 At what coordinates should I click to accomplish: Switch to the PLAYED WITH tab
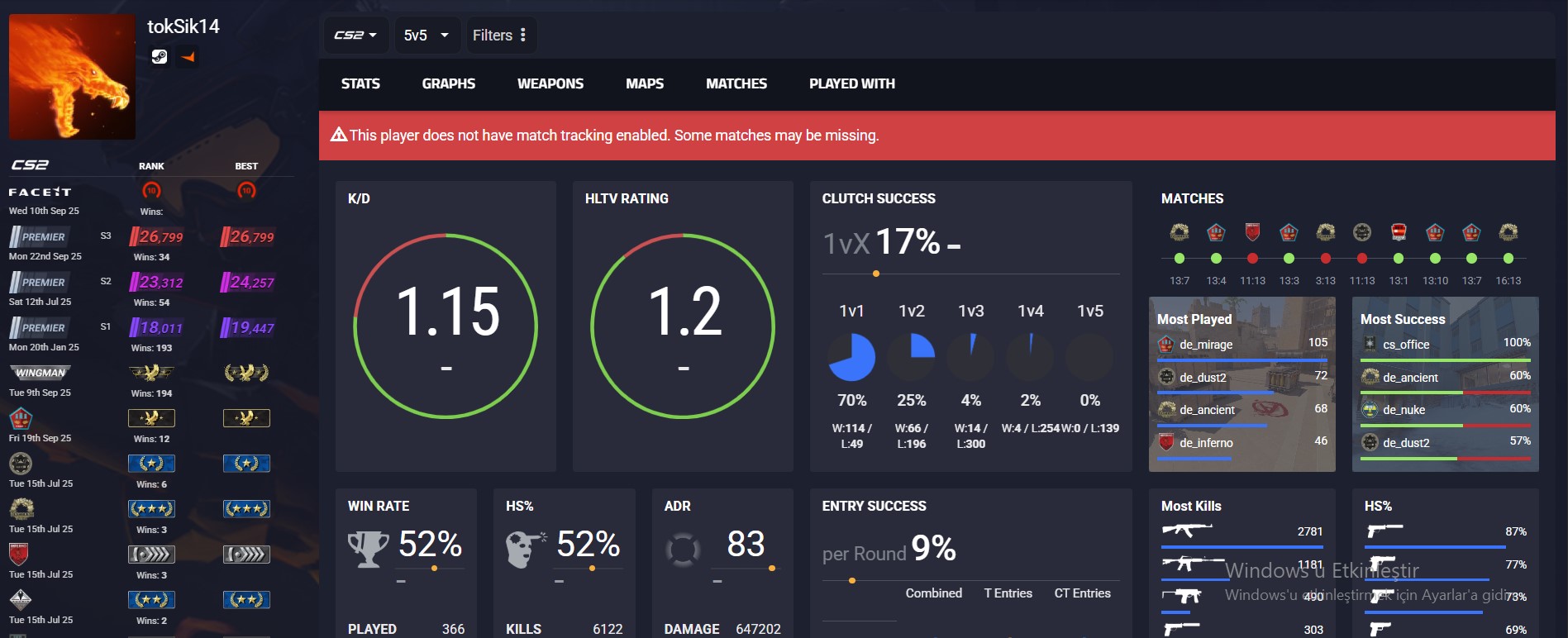pyautogui.click(x=852, y=83)
